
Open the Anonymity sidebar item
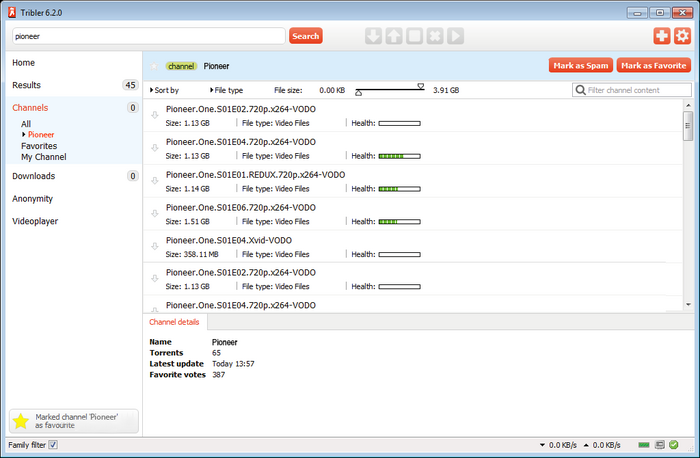click(32, 199)
